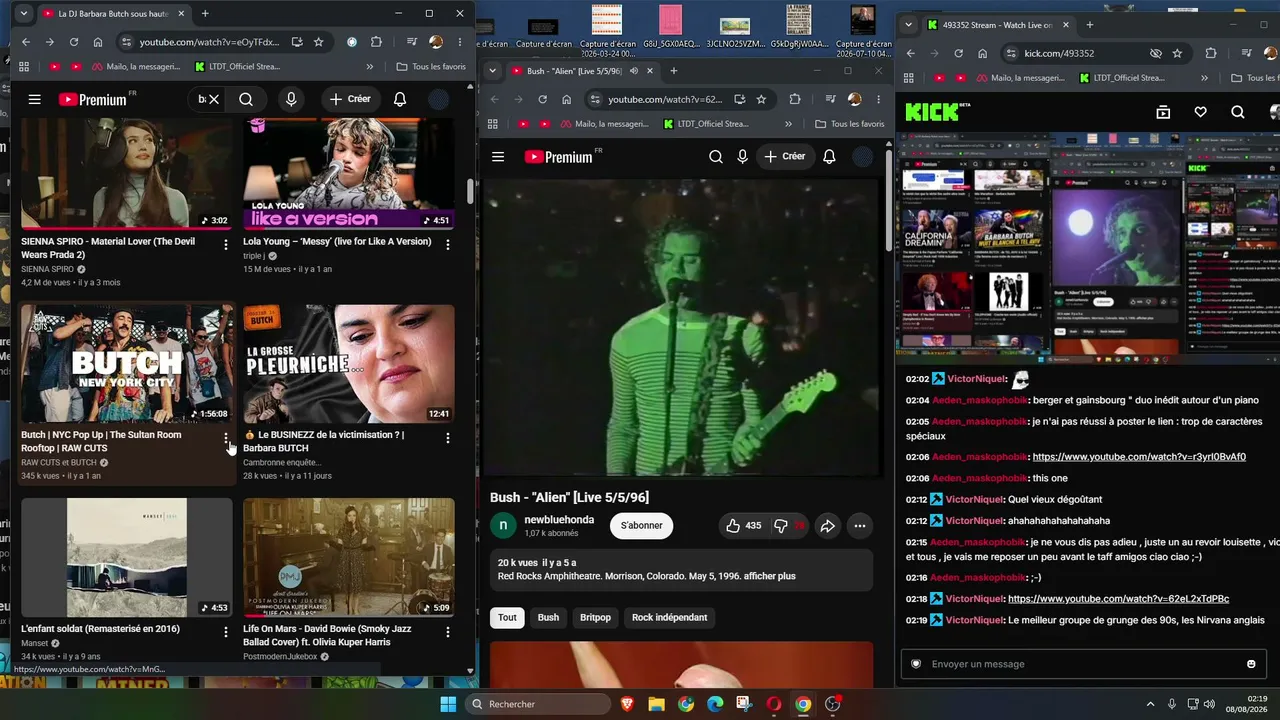Switch to the 'La DJ Barbara Butch' browser tab
Screen dimensions: 1280x720
[112, 14]
